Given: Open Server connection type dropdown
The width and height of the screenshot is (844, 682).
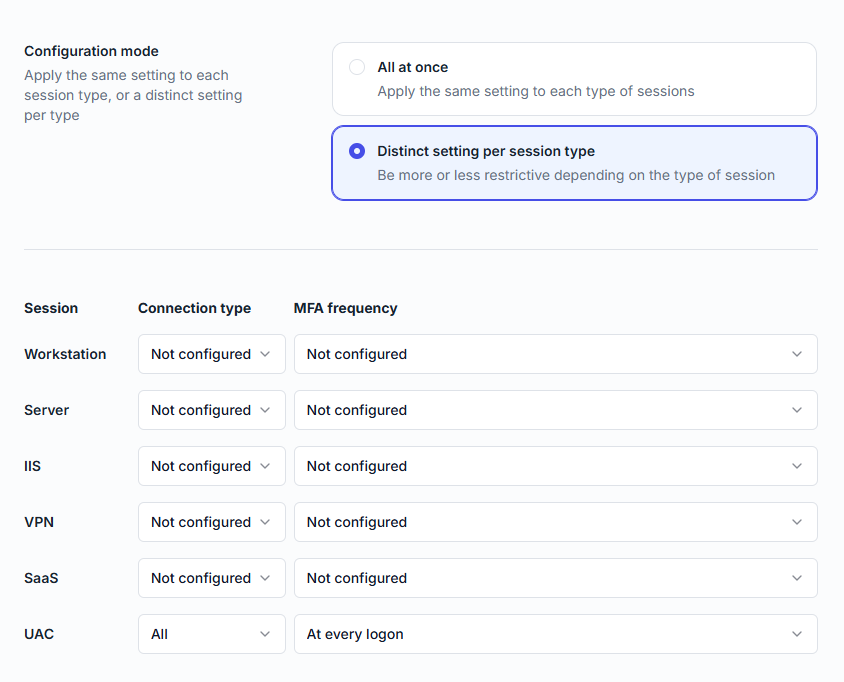Looking at the screenshot, I should (x=211, y=410).
